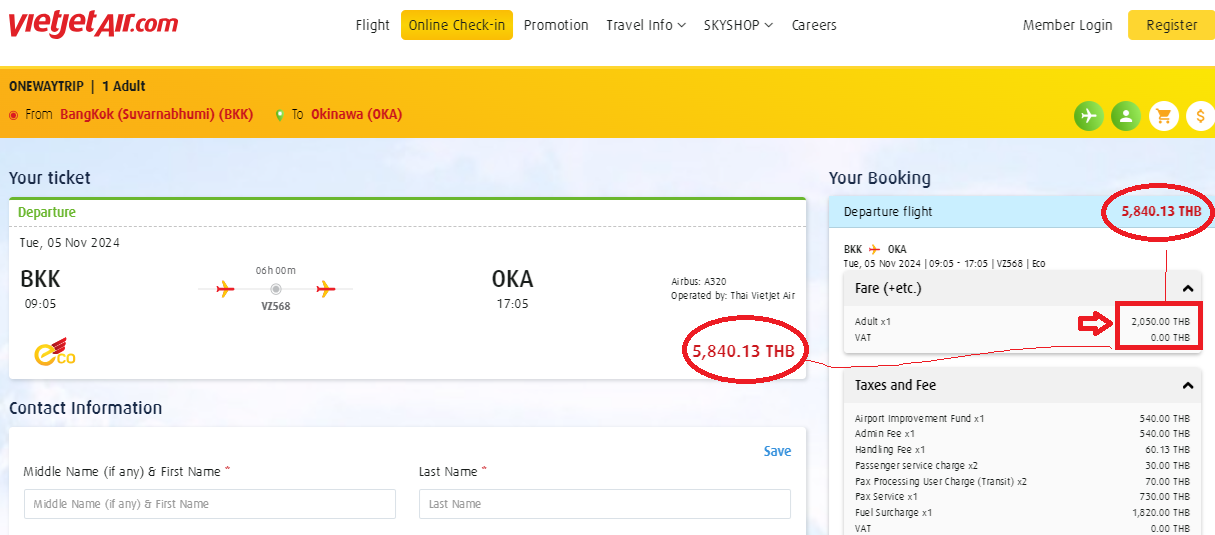The height and width of the screenshot is (535, 1215).
Task: Select origin BangKok (Suvarnabhumi) (BKK)
Action: tap(157, 114)
